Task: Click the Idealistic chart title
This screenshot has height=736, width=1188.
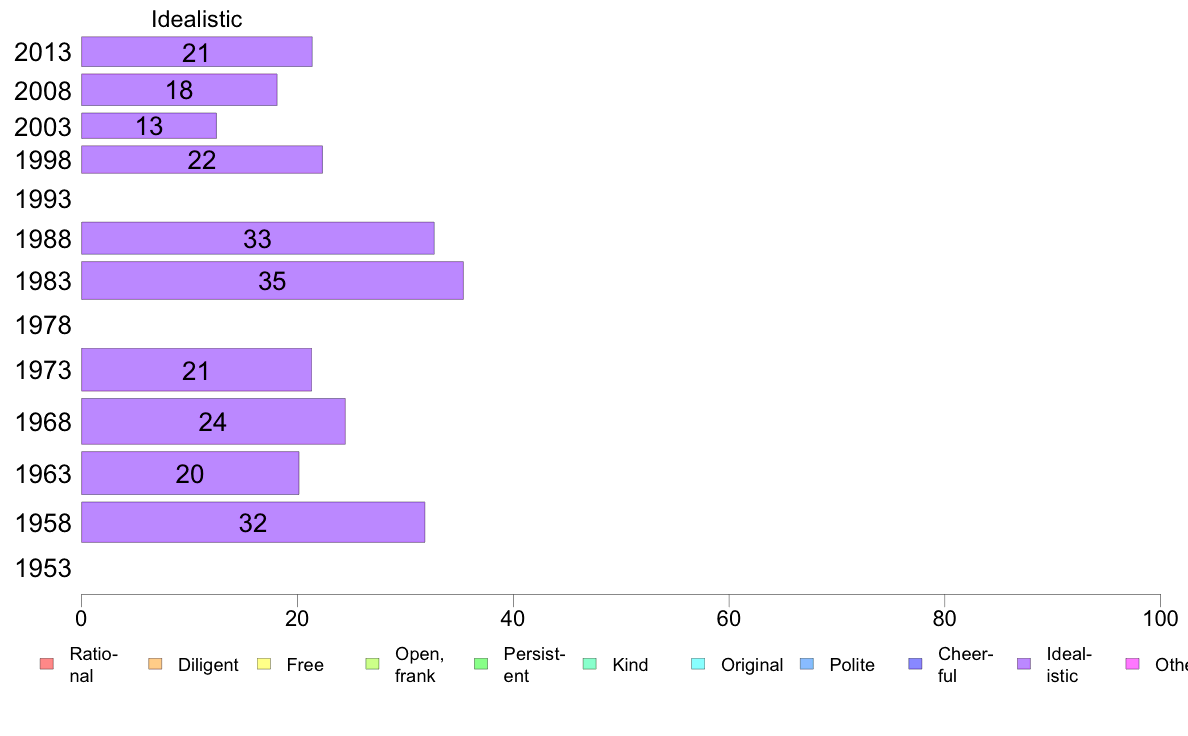Action: (197, 19)
